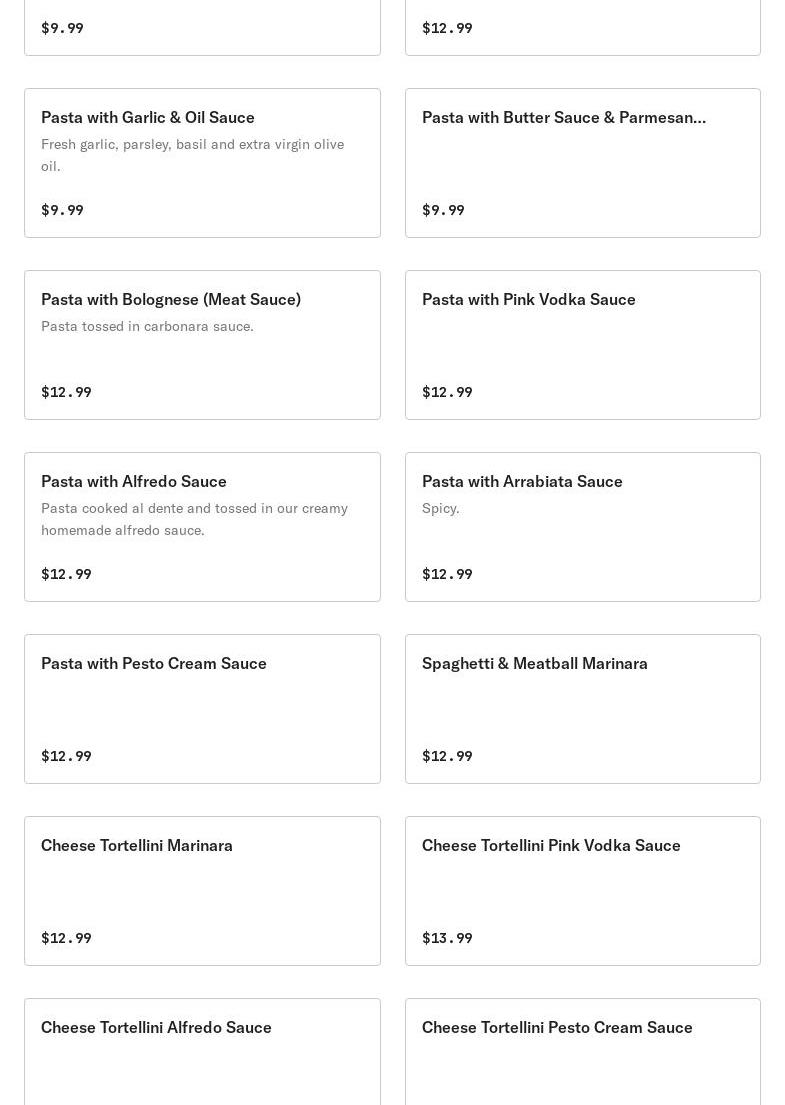Click the partially visible $12.99 top-right item card
Image resolution: width=785 pixels, height=1105 pixels.
(583, 27)
